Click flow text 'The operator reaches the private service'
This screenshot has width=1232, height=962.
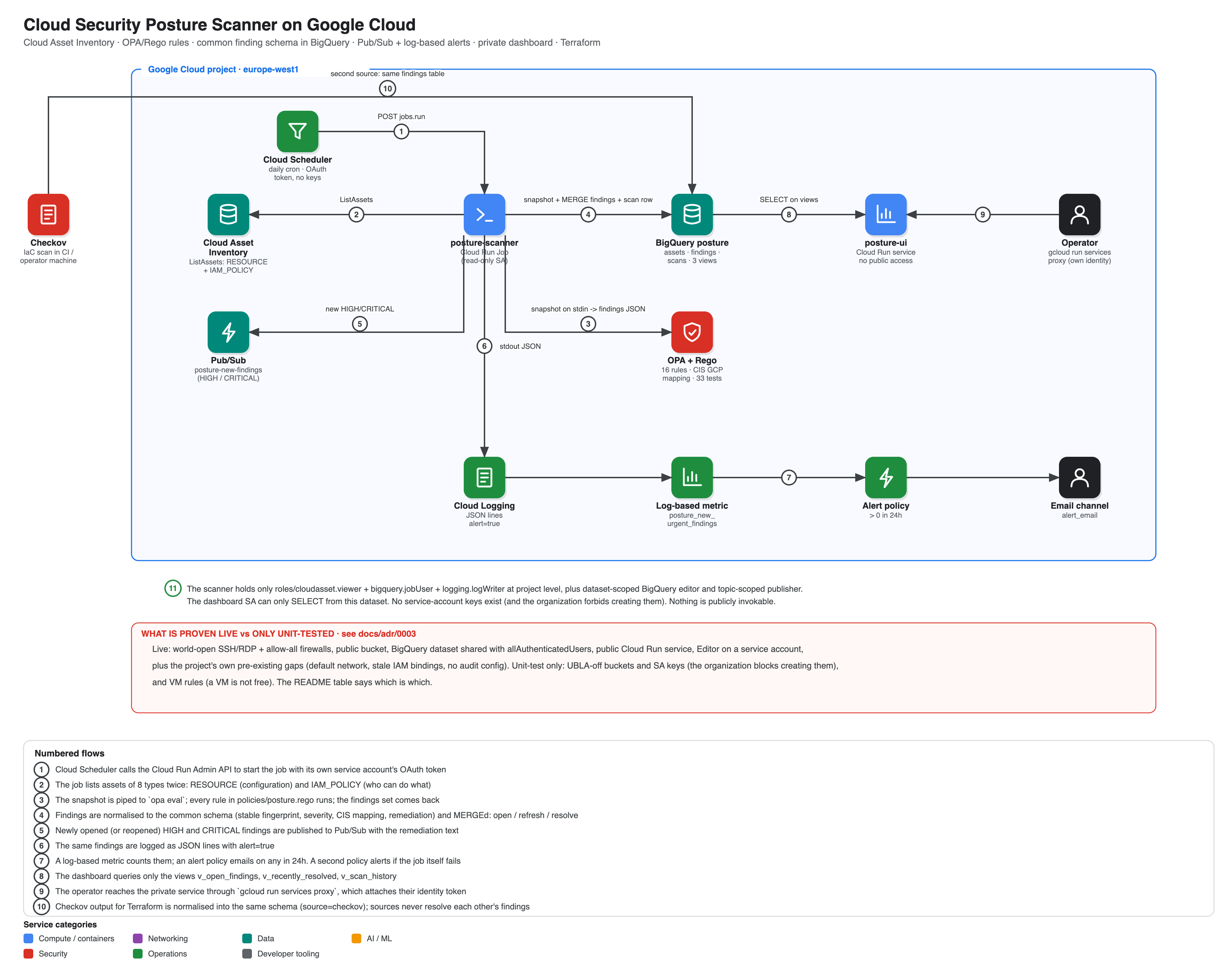tap(261, 891)
